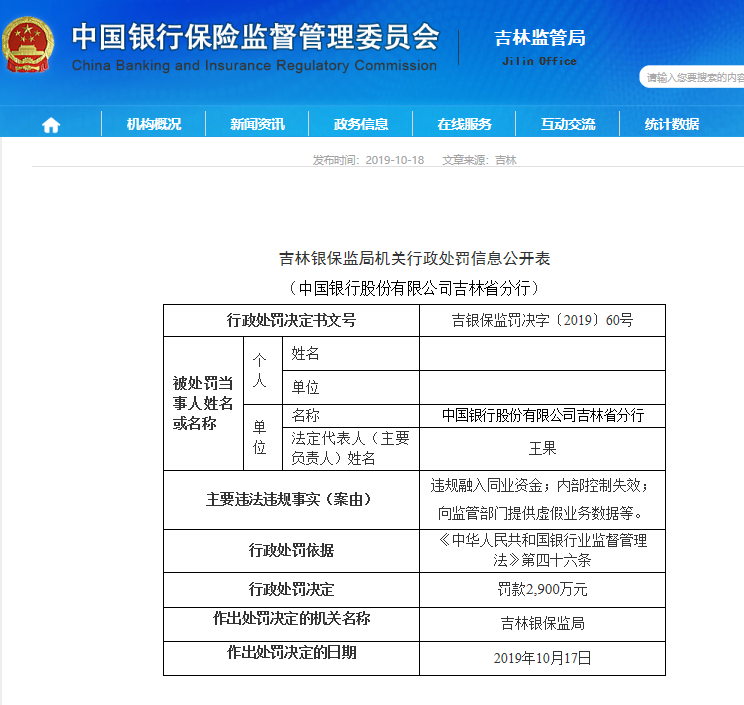Click the cell 作出处罚决定的日期
The image size is (744, 705).
(291, 659)
